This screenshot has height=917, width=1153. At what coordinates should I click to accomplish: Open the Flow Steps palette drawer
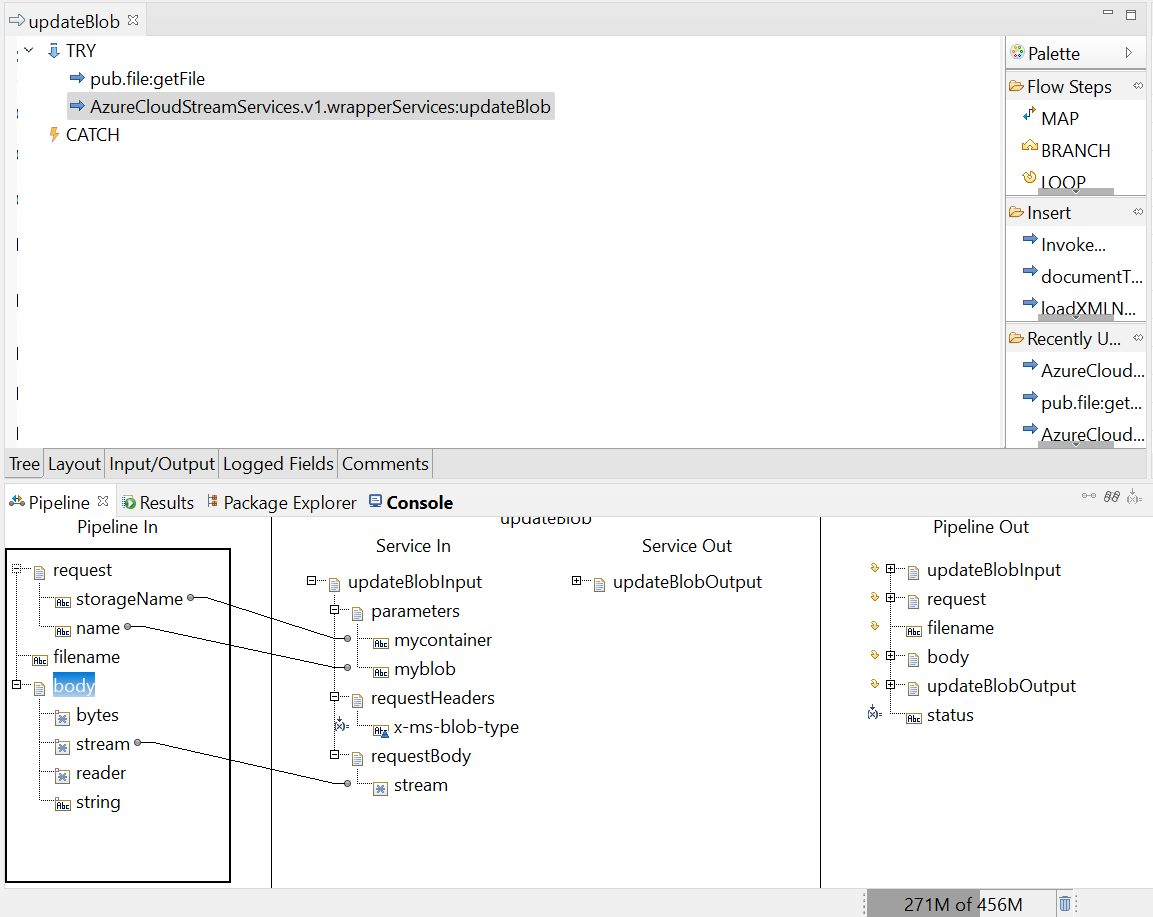point(1069,87)
